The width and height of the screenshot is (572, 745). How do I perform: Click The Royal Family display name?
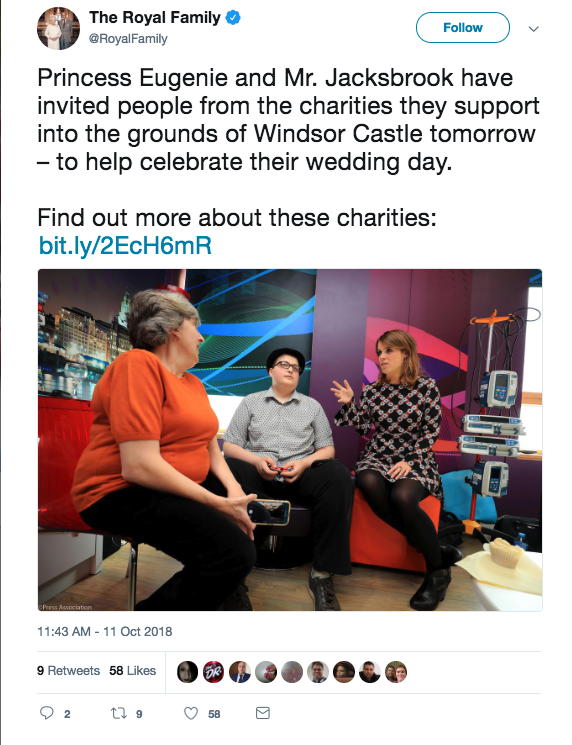pos(155,18)
